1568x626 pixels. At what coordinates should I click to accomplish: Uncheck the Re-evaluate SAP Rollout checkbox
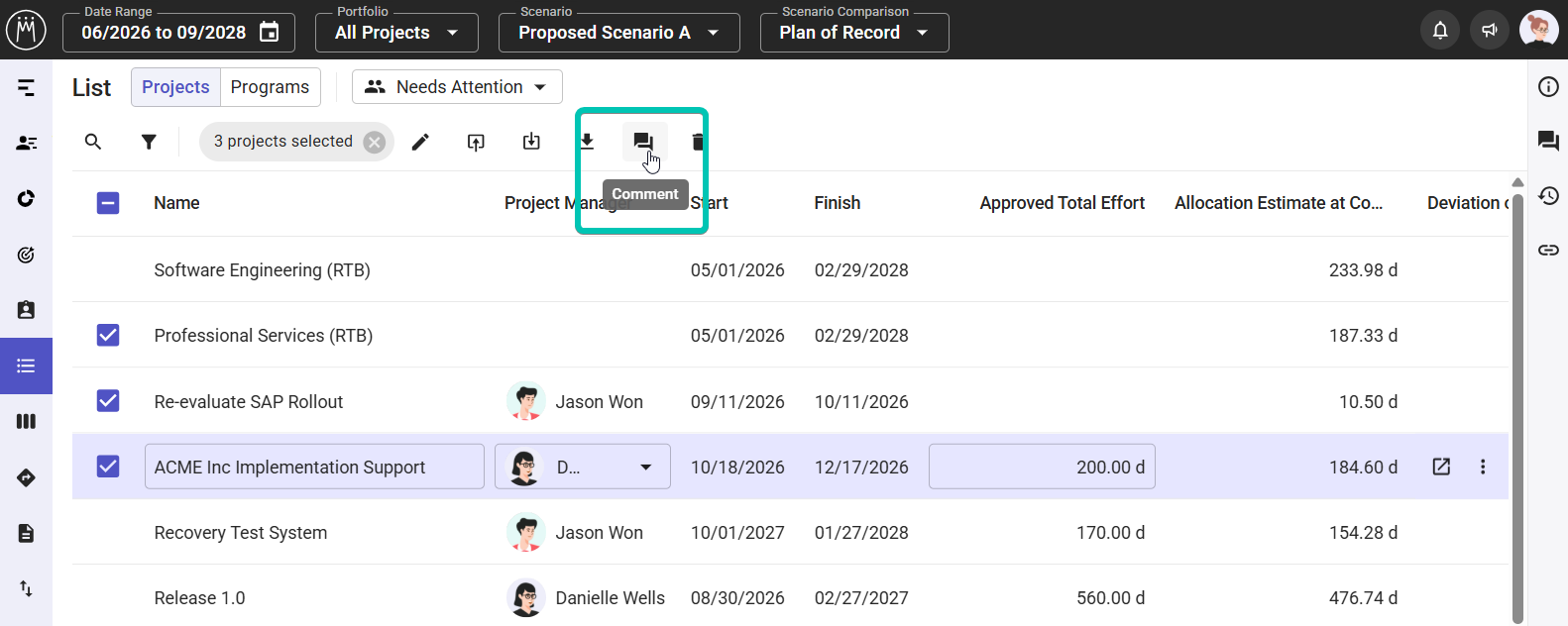point(108,401)
